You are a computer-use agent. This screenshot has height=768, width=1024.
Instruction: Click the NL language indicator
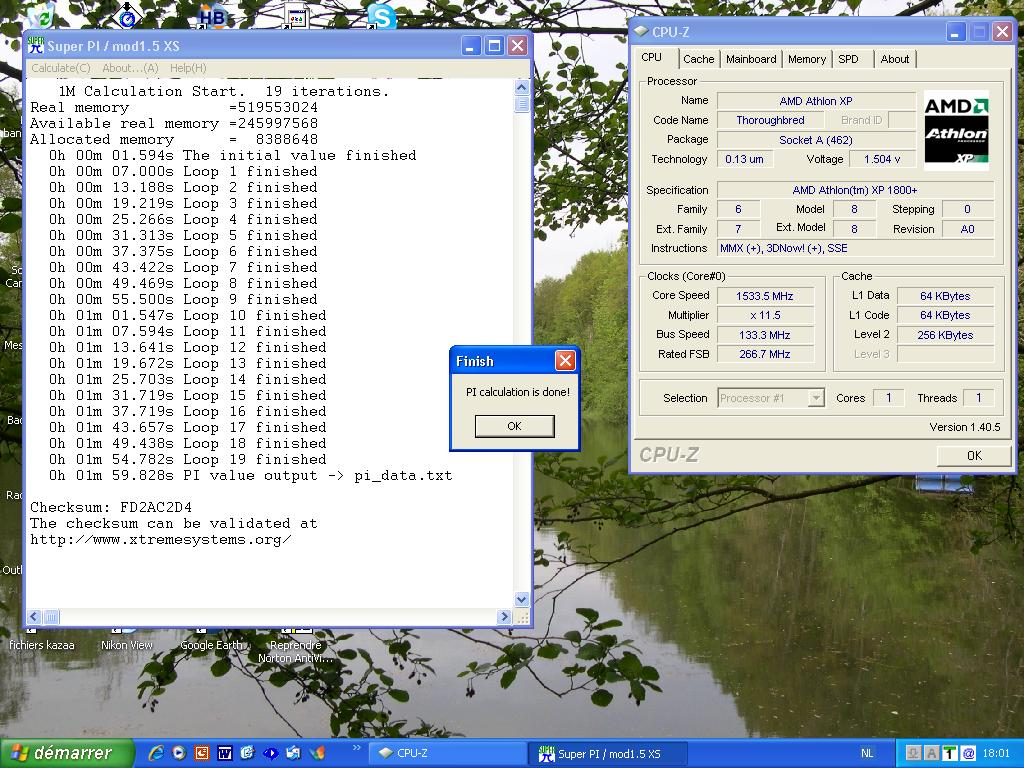tap(867, 753)
